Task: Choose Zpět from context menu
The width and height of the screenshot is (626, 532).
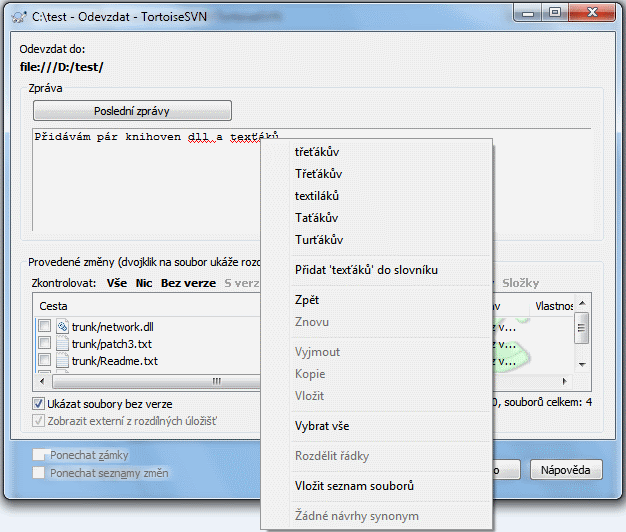Action: point(376,300)
